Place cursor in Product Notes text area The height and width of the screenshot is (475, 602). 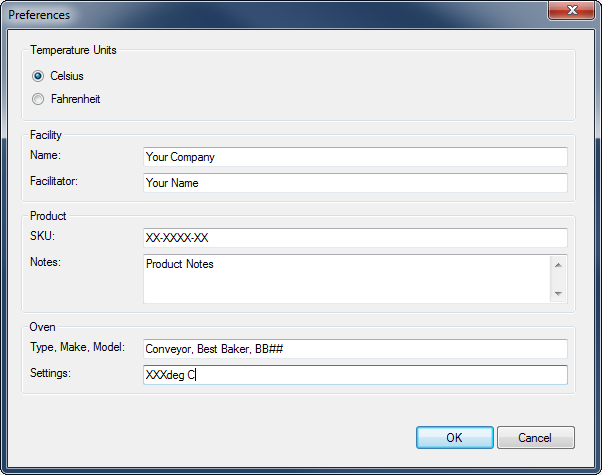pyautogui.click(x=345, y=278)
